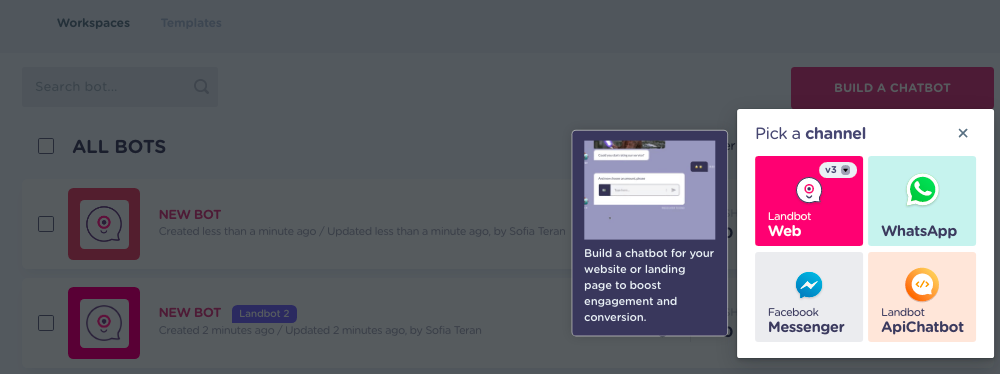Choose the WhatsApp channel tile
Screen dimensions: 1000x374
tap(922, 201)
